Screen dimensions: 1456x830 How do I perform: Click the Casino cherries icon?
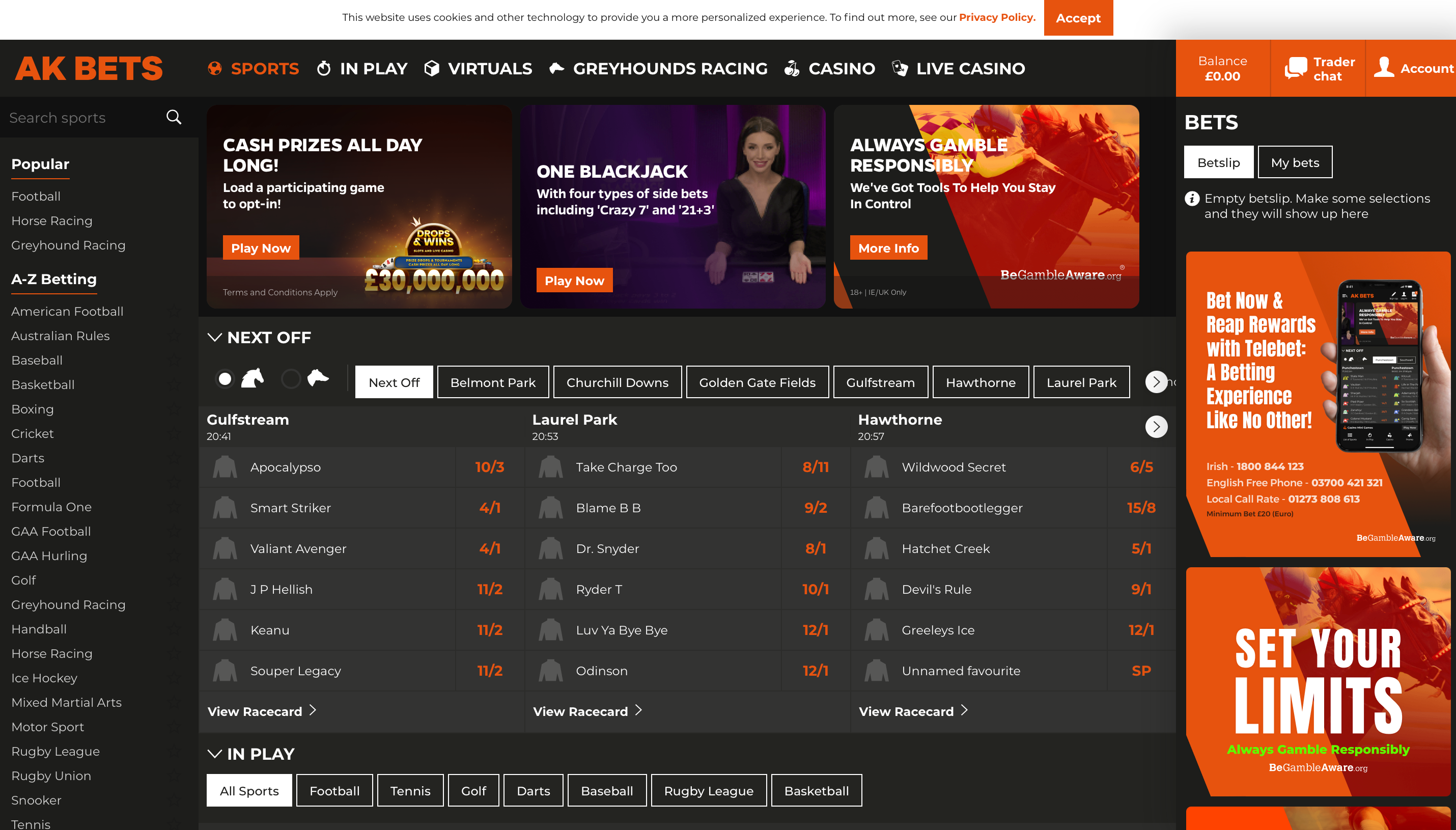click(x=792, y=68)
